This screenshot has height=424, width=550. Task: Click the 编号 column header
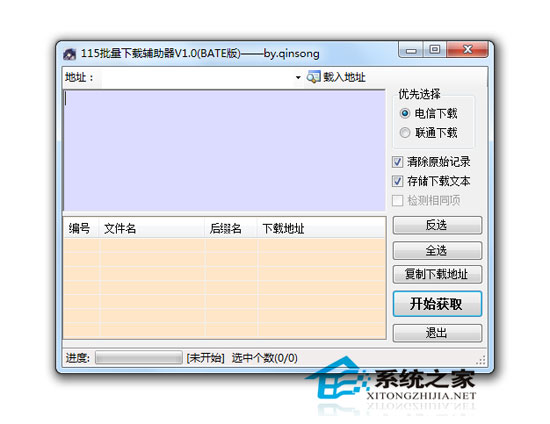coord(81,228)
